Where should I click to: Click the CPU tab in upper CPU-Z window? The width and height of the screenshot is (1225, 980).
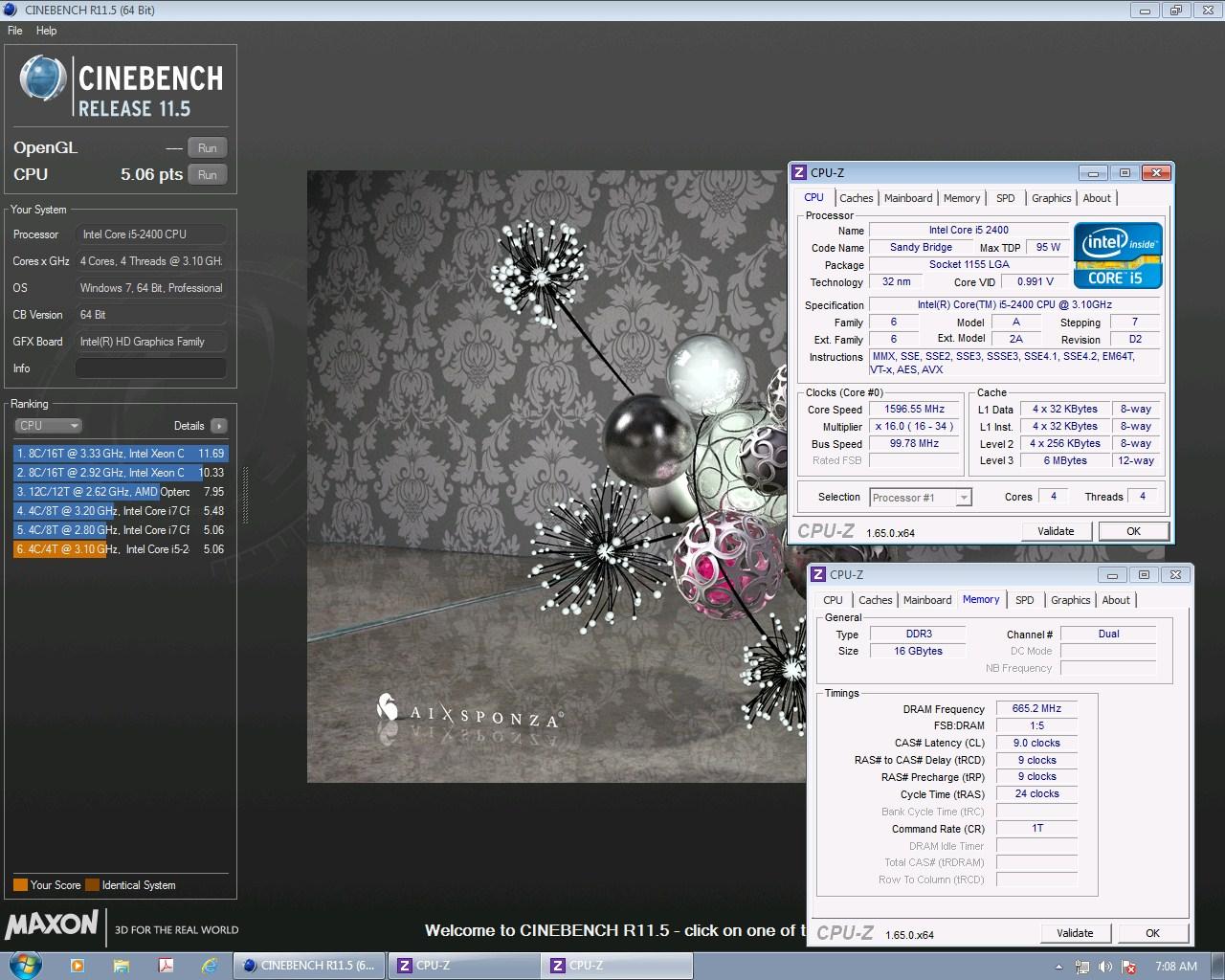tap(813, 197)
